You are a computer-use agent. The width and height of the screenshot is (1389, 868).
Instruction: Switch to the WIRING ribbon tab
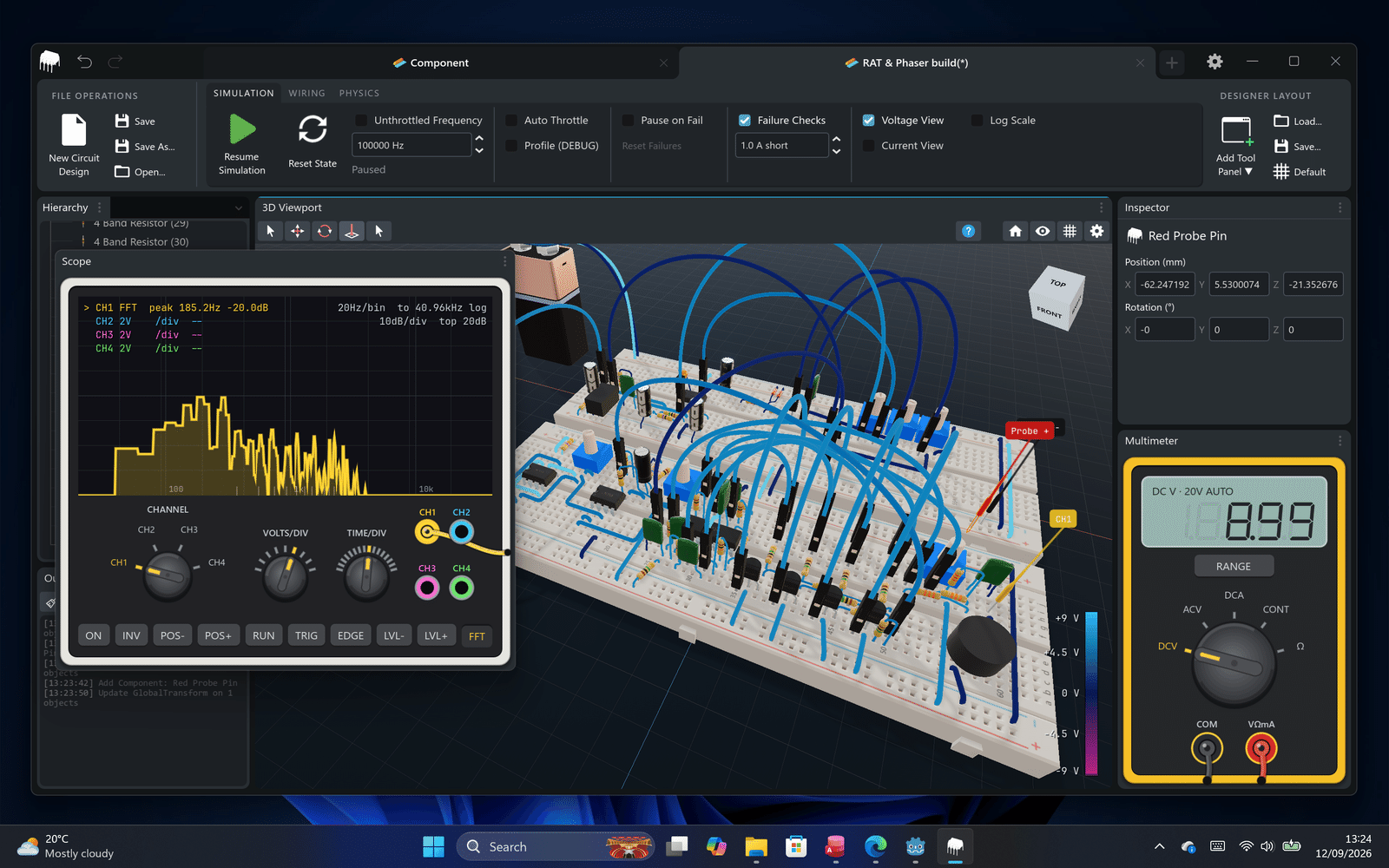point(306,93)
